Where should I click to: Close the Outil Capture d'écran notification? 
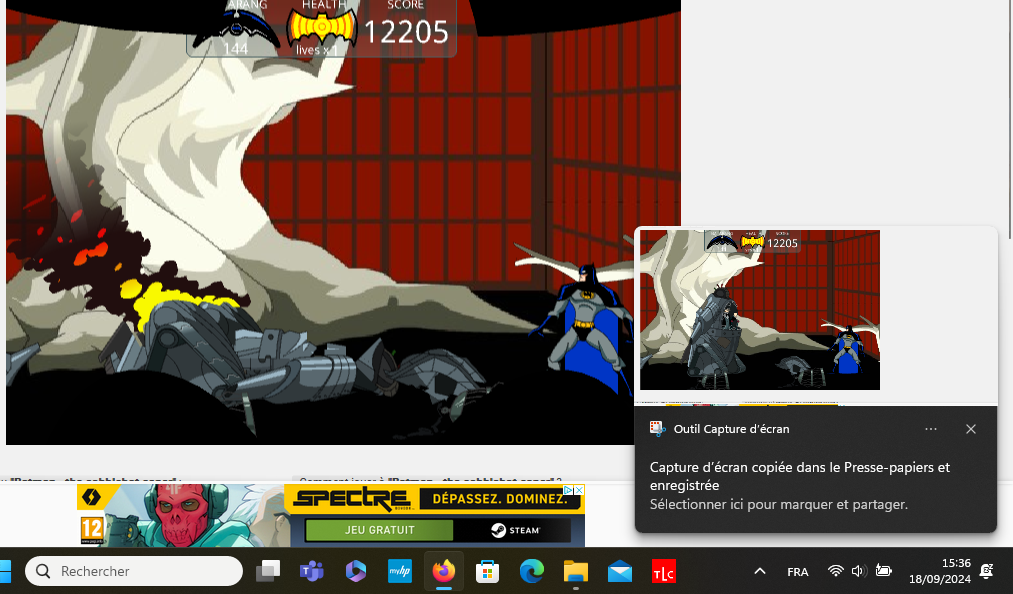point(970,429)
